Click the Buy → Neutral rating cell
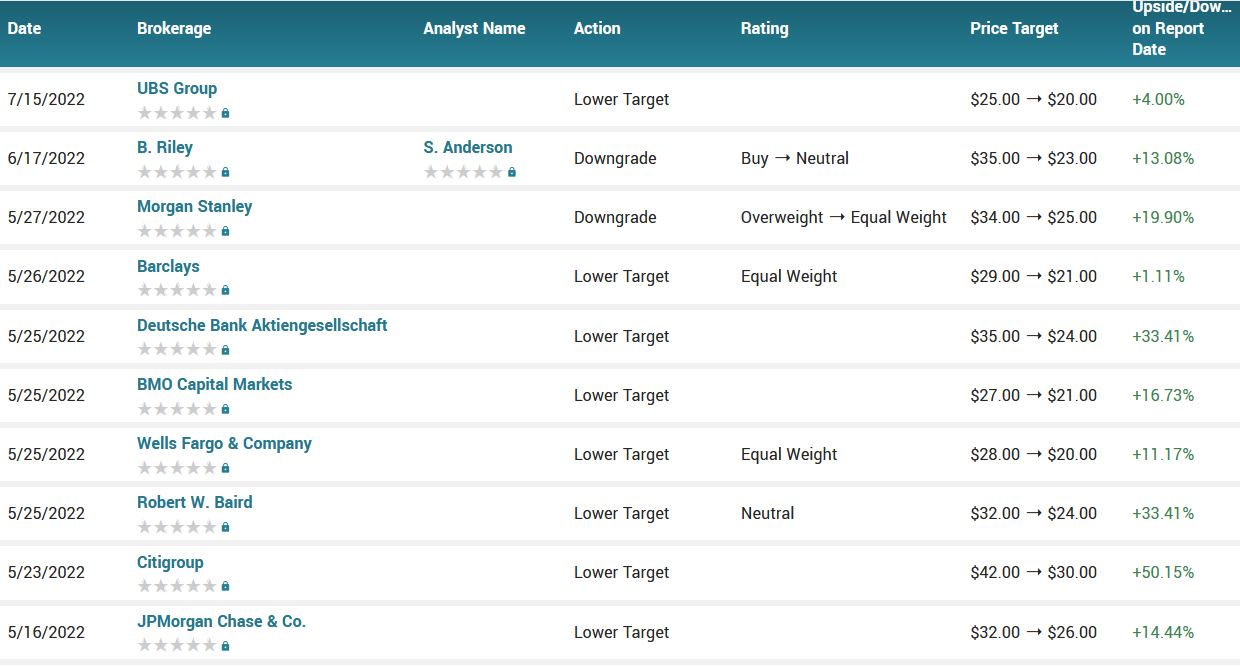Image resolution: width=1240 pixels, height=666 pixels. tap(795, 158)
